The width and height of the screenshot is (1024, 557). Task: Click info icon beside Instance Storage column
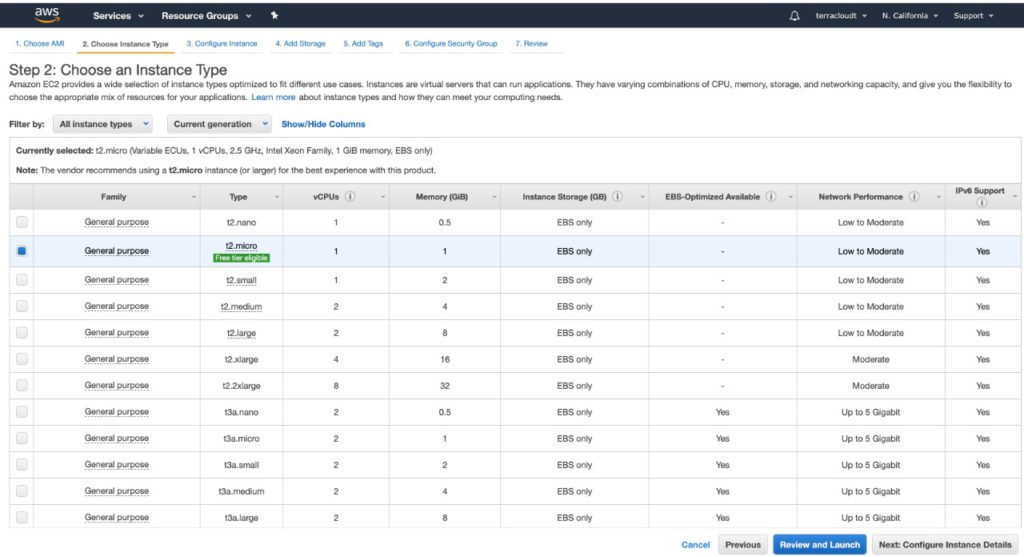click(x=618, y=197)
